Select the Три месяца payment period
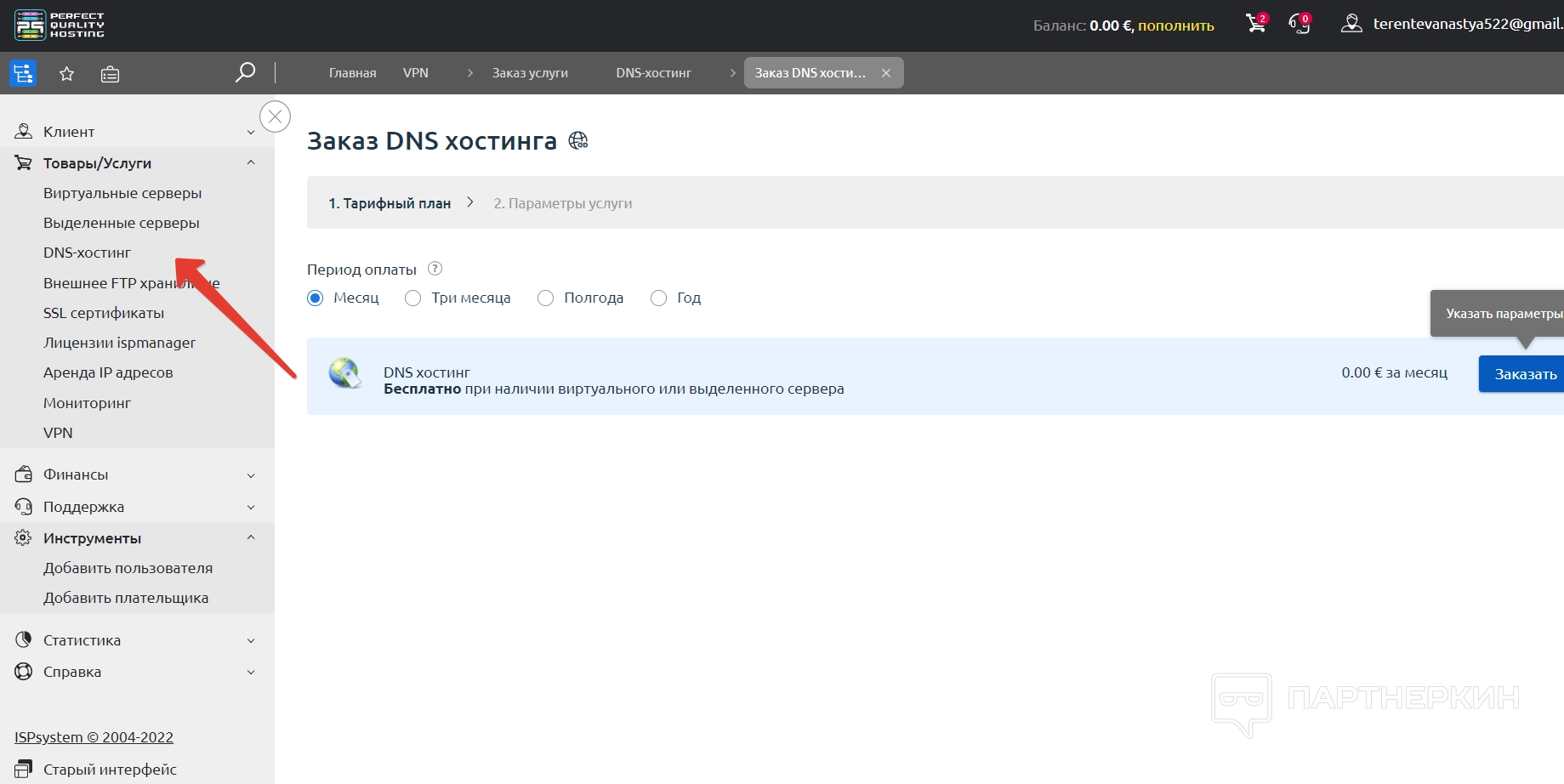 (x=413, y=298)
